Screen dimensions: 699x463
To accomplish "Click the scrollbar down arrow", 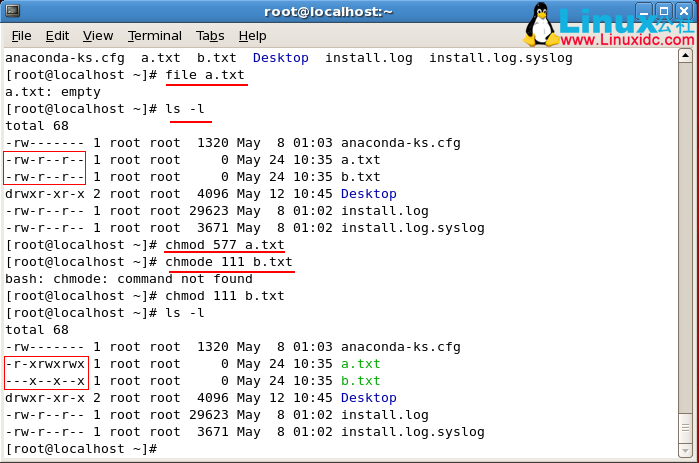I will [x=685, y=451].
